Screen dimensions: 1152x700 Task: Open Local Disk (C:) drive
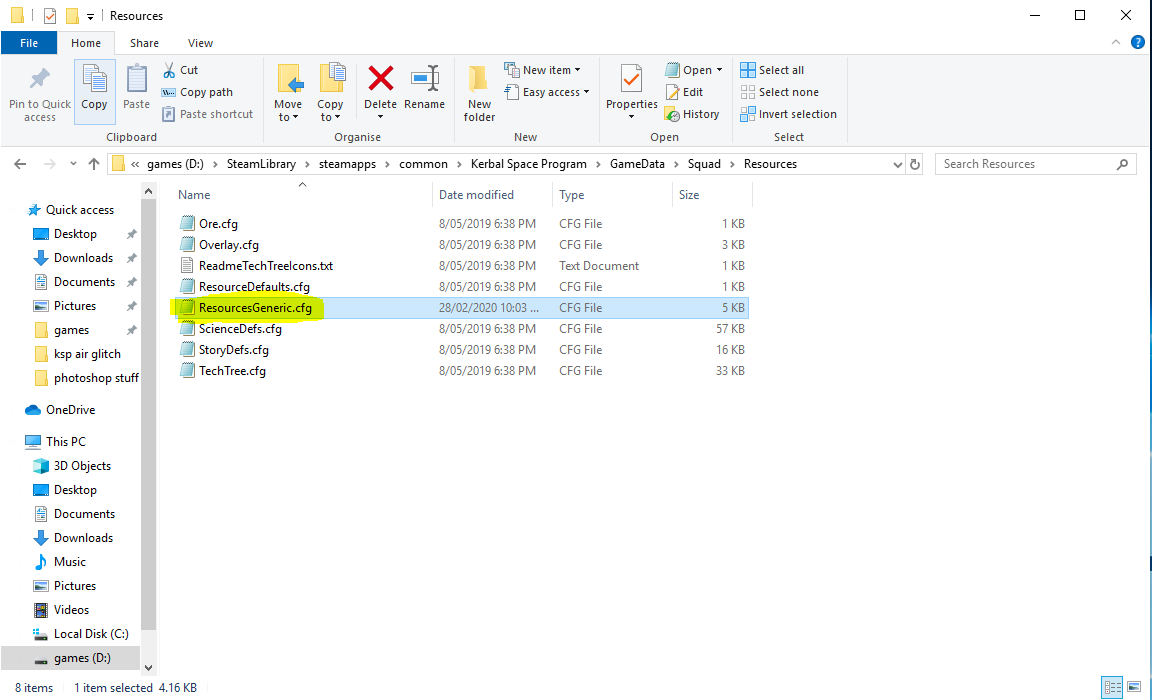click(x=90, y=634)
